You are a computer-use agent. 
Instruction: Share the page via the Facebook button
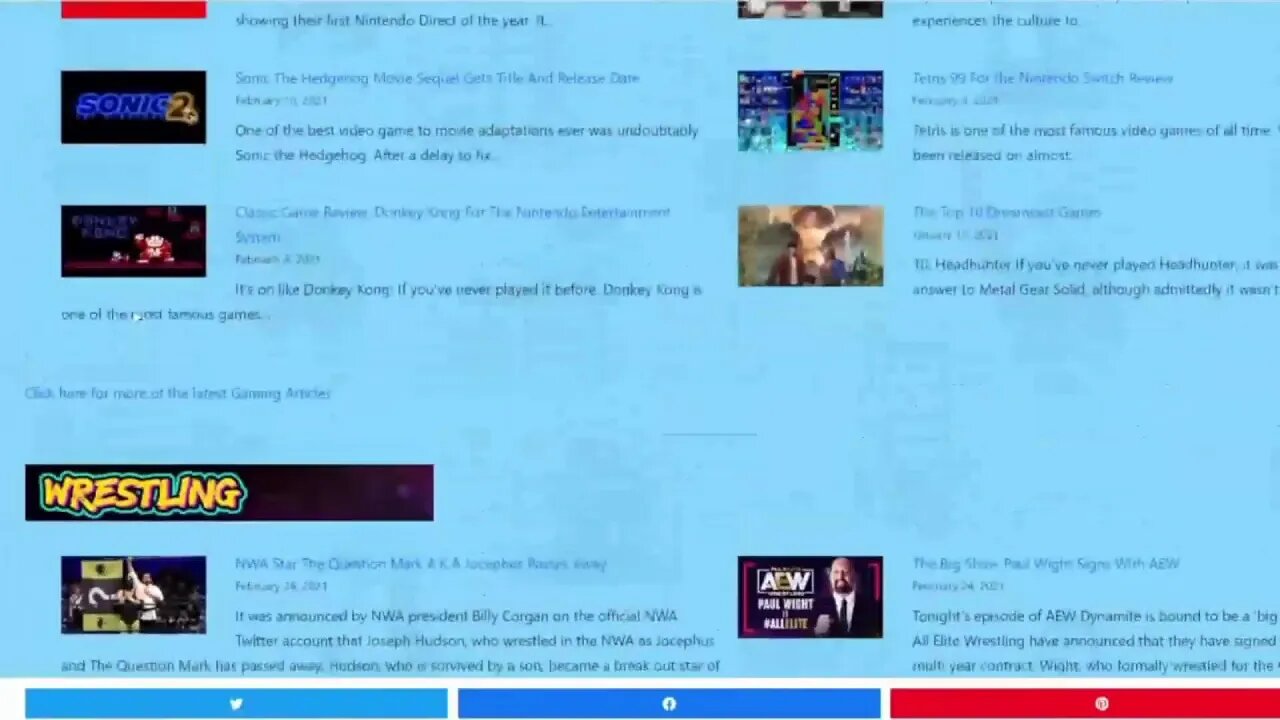[669, 703]
